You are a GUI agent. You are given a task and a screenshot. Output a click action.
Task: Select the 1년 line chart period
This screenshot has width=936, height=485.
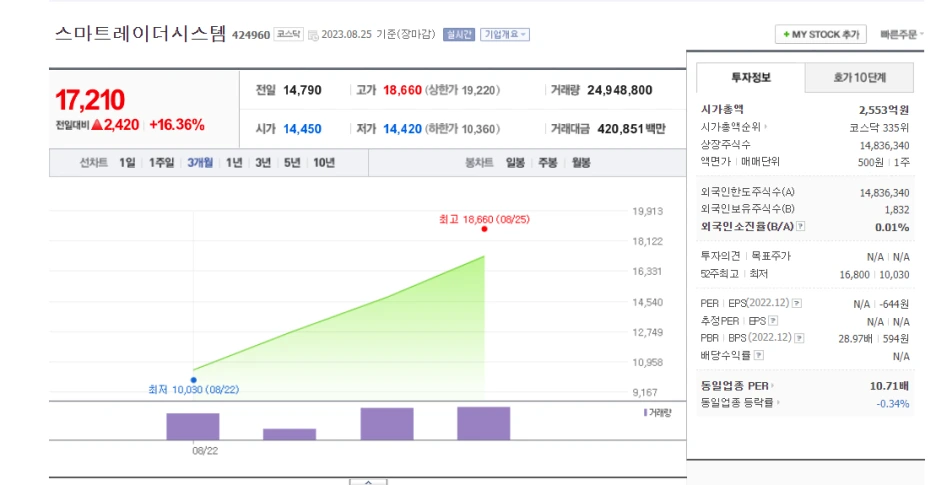click(x=234, y=162)
